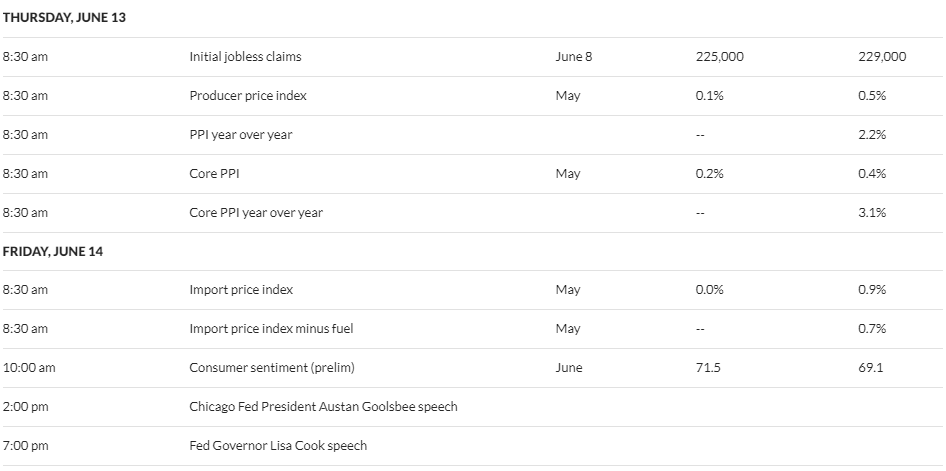946x471 pixels.
Task: Open Chicago Fed President Austan Goolsbee speech
Action: [x=323, y=406]
